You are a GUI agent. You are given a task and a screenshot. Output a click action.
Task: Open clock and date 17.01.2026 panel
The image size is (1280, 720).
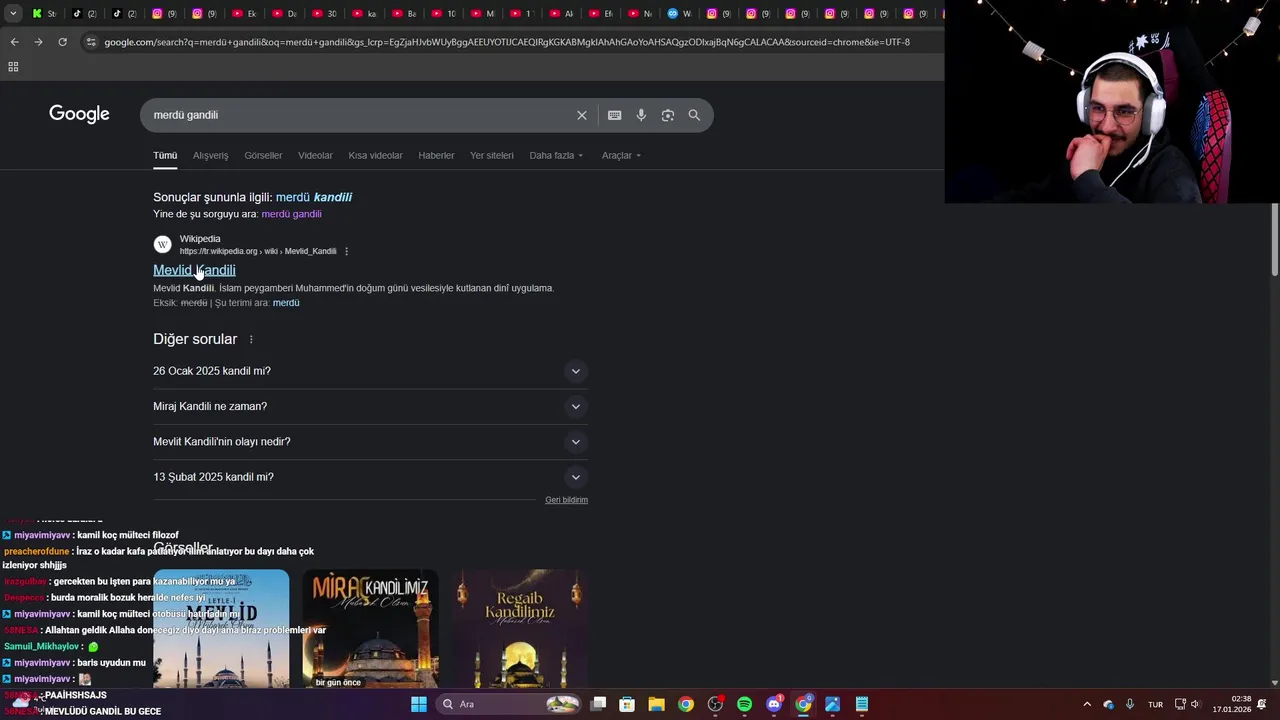point(1232,704)
